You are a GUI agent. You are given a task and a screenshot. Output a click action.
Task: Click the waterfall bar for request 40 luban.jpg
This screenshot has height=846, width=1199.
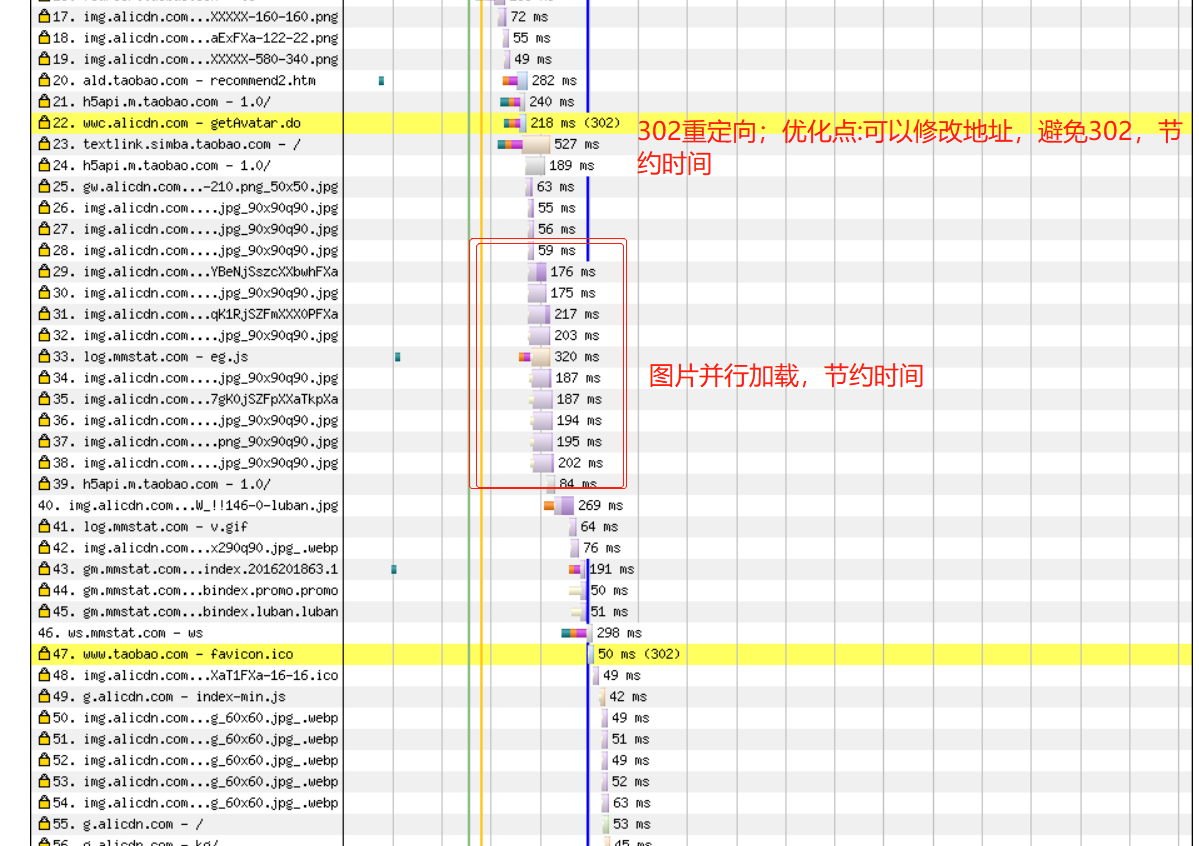[x=558, y=505]
